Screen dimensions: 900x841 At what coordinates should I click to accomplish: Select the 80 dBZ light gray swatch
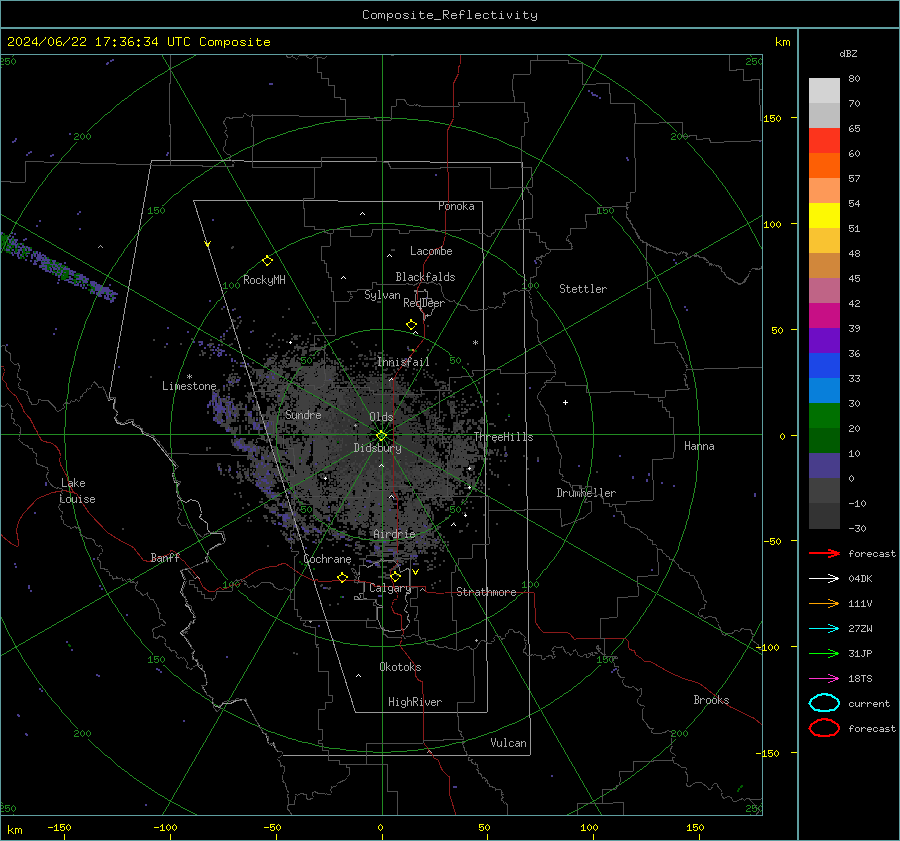824,90
